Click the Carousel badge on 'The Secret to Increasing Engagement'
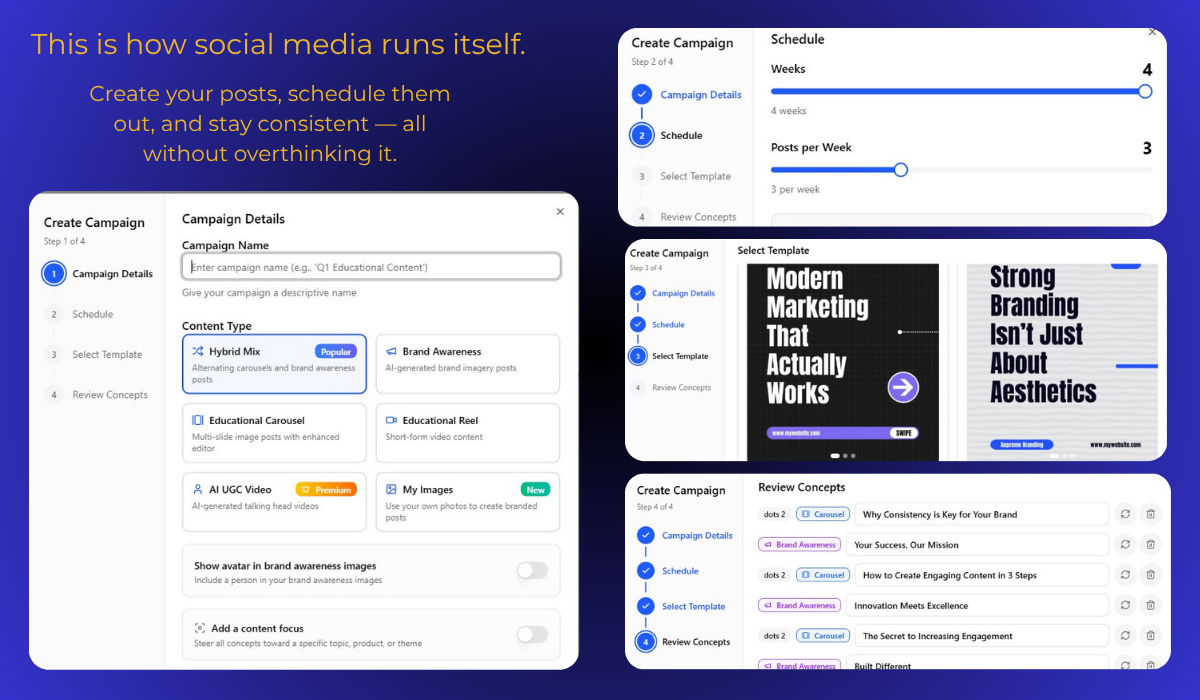 click(822, 635)
